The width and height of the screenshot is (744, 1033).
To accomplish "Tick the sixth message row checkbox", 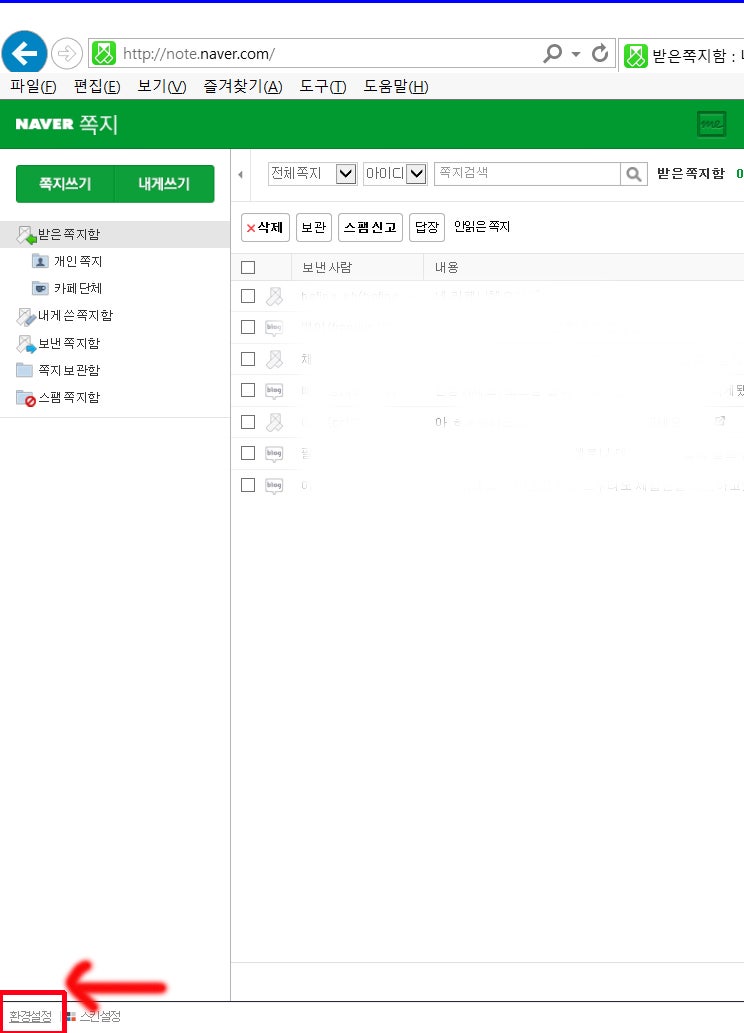I will pyautogui.click(x=248, y=453).
